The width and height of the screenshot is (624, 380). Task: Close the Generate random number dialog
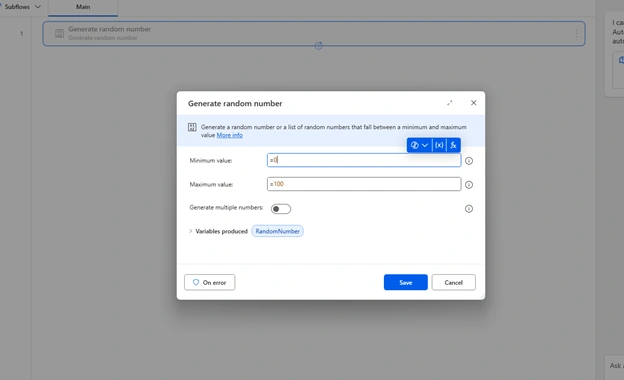pyautogui.click(x=473, y=103)
